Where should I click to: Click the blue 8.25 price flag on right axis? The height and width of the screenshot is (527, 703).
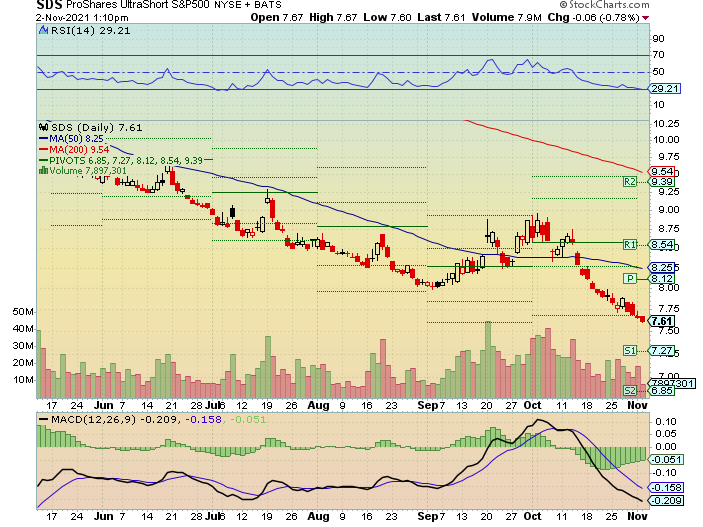point(662,267)
